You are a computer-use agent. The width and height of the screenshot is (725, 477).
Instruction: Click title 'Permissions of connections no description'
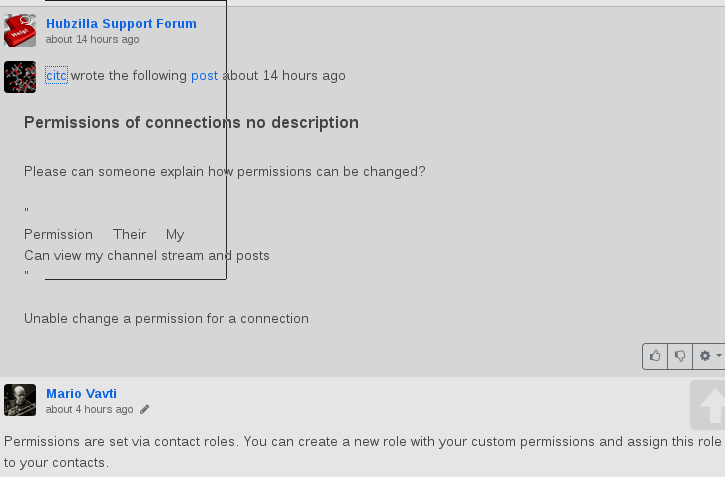point(191,122)
